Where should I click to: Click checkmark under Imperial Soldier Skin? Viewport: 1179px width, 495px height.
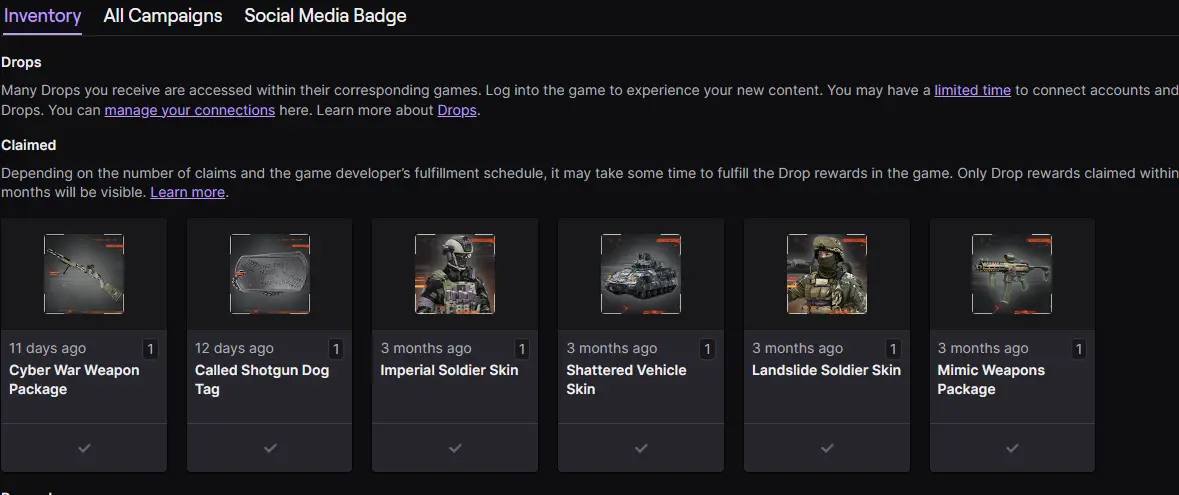coord(455,448)
